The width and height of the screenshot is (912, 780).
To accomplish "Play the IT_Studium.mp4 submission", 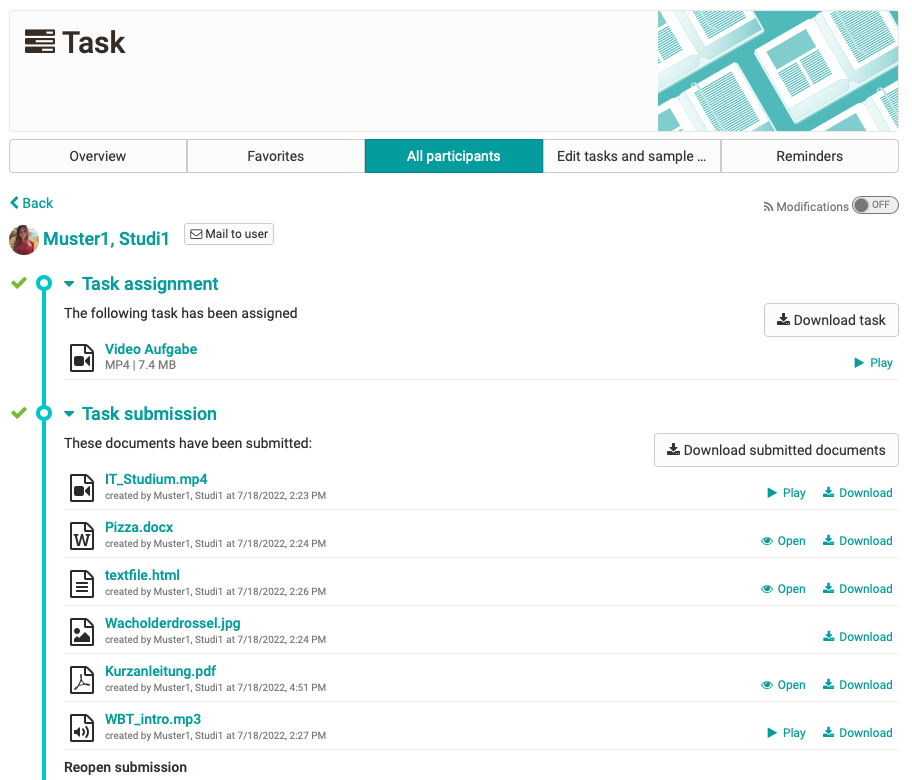I will tap(786, 492).
